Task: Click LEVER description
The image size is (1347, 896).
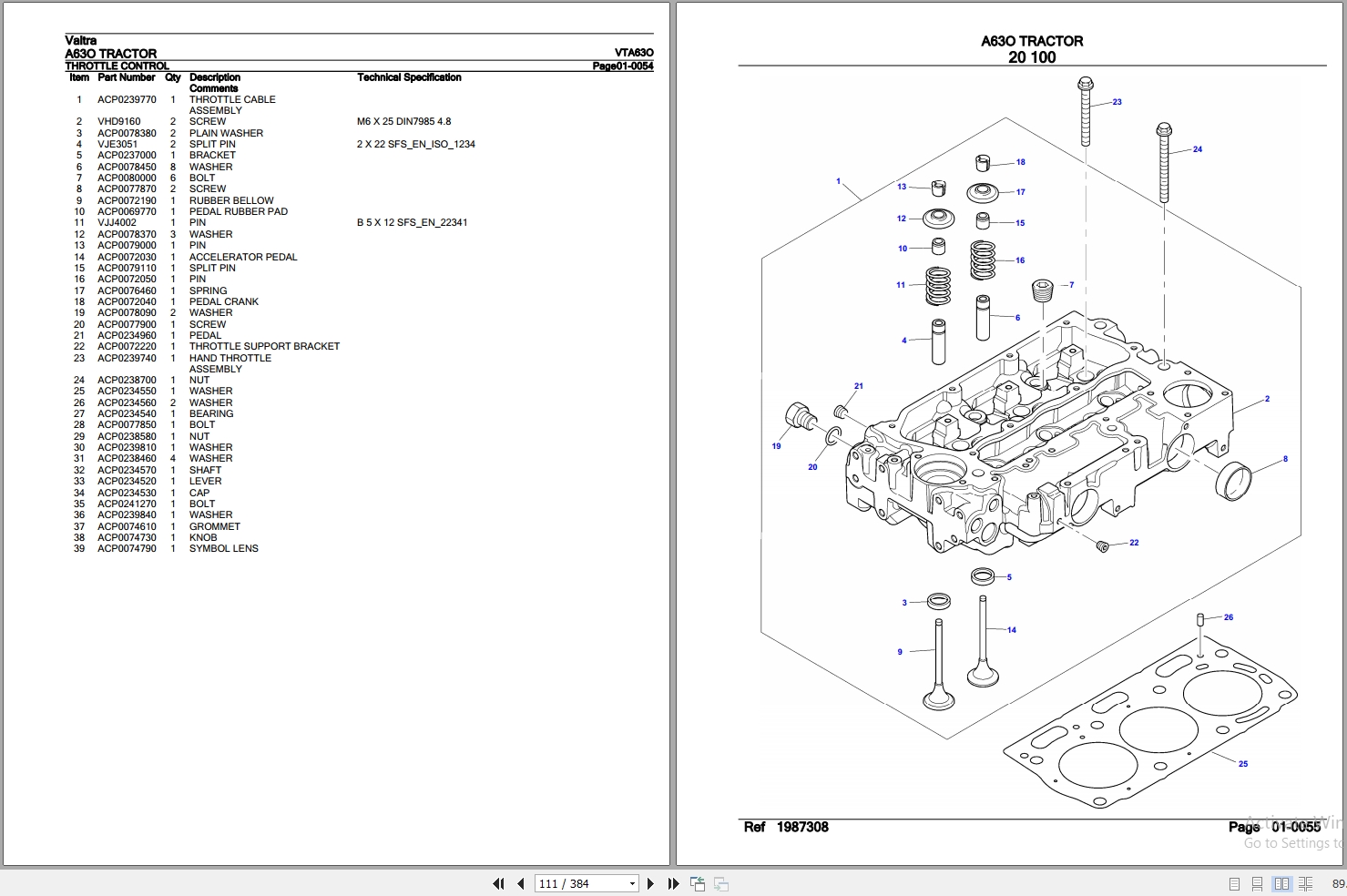Action: (x=205, y=481)
